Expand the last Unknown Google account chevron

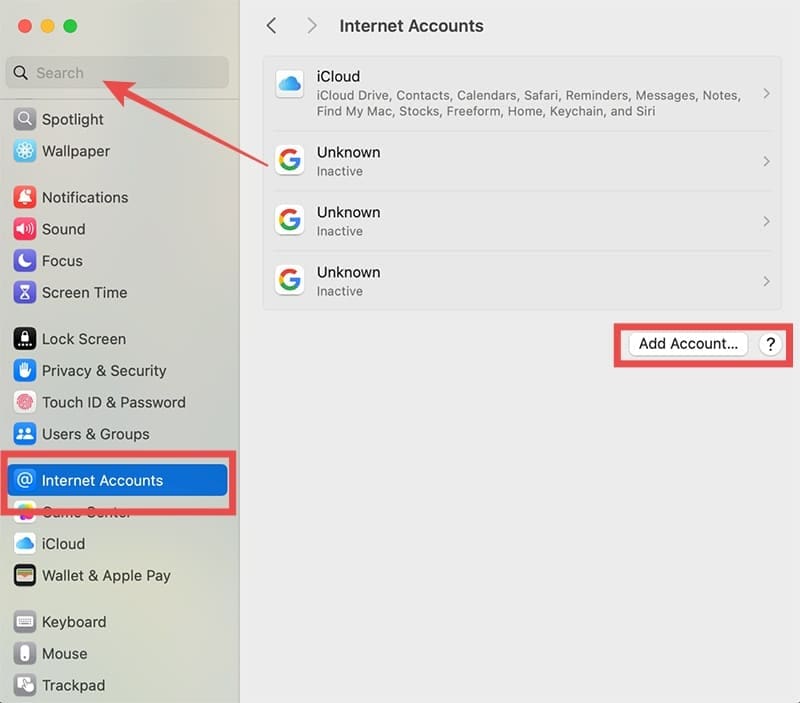coord(766,281)
